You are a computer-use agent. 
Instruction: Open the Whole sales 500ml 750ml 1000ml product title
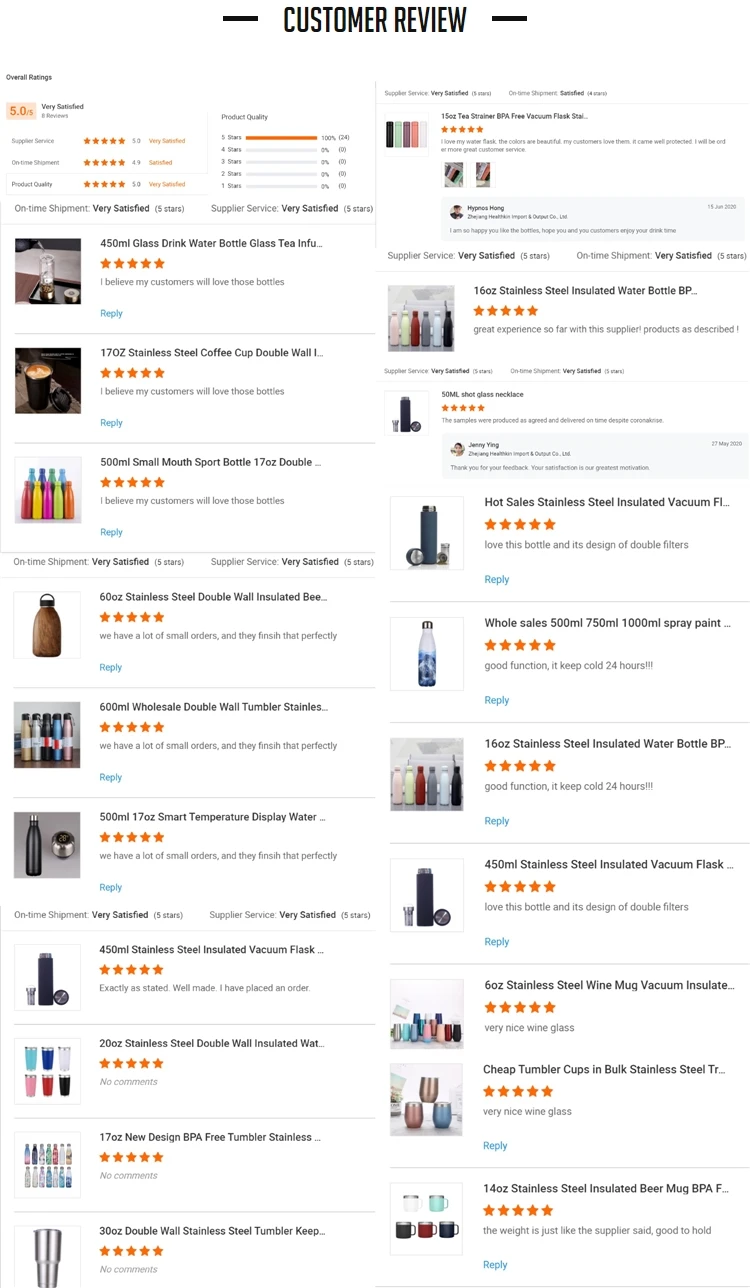tap(607, 623)
